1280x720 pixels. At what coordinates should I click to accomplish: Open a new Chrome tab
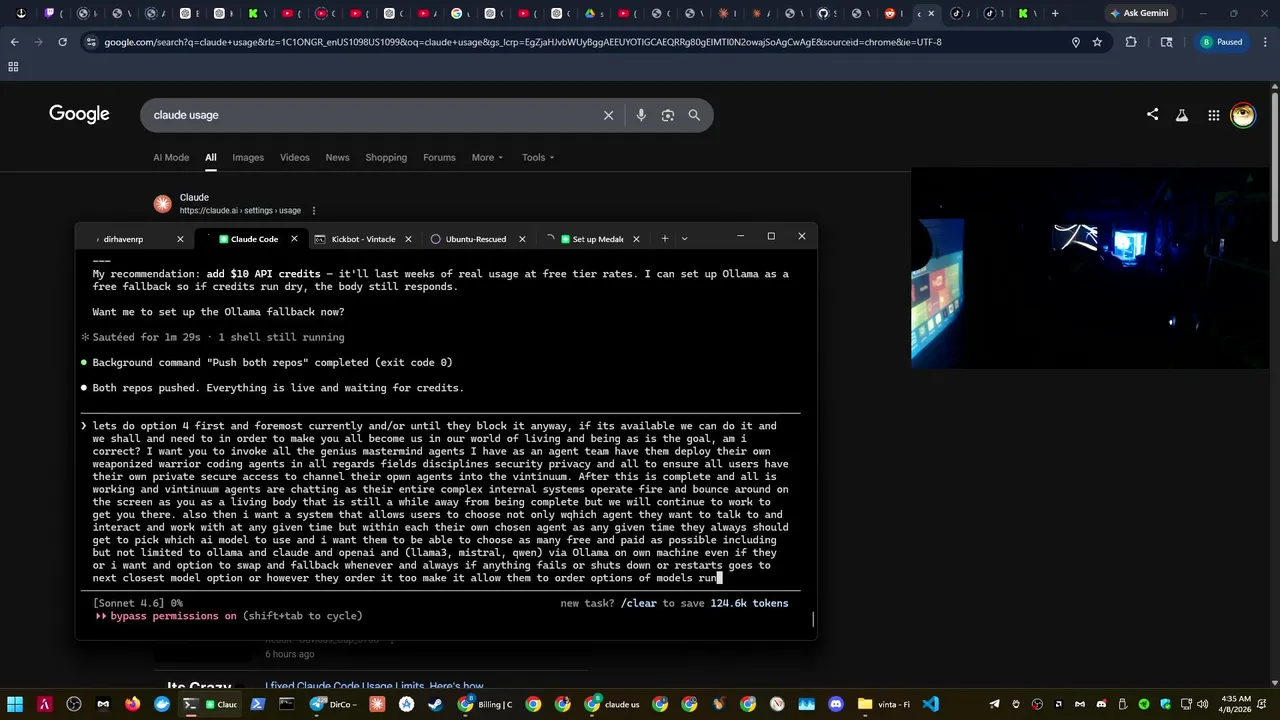pos(1054,13)
